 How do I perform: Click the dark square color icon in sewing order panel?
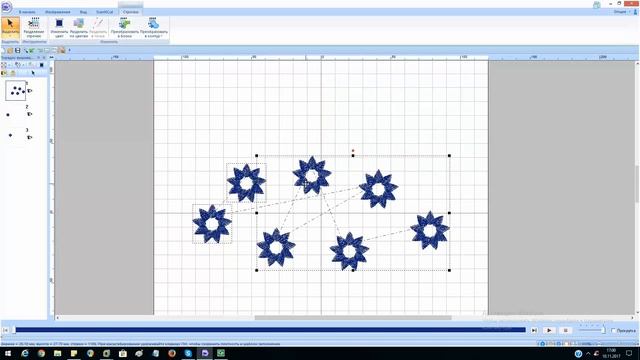coord(41,65)
